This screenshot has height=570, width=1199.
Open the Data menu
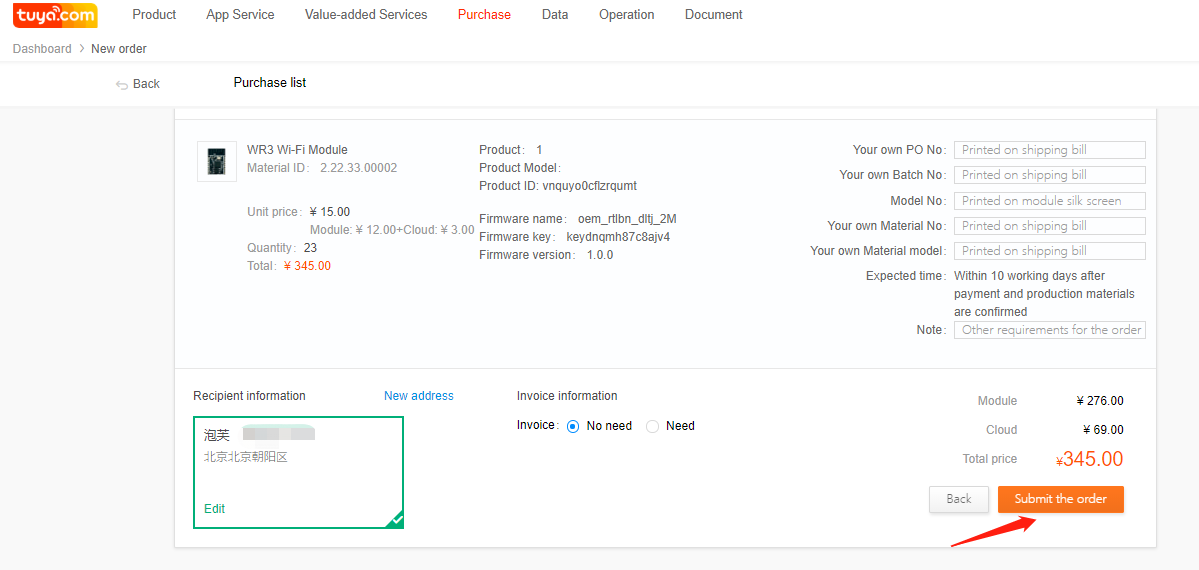(555, 15)
